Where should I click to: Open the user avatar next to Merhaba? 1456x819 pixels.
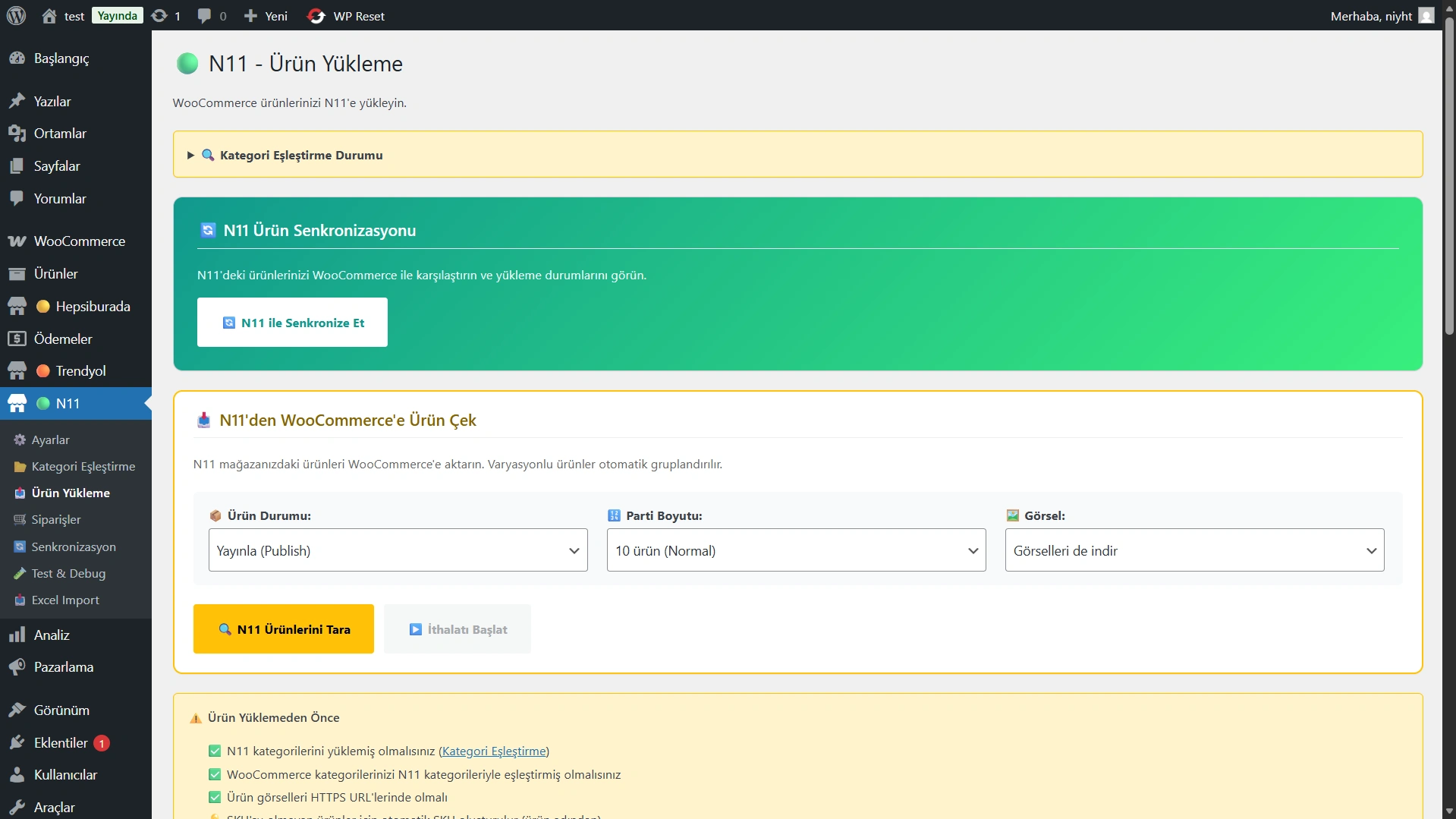(x=1426, y=16)
